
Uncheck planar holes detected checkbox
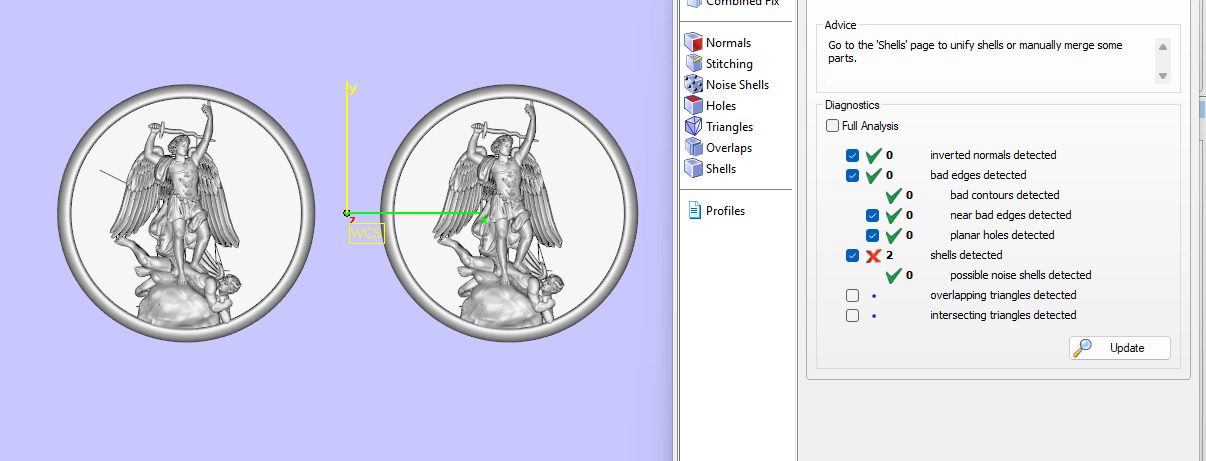coord(872,235)
